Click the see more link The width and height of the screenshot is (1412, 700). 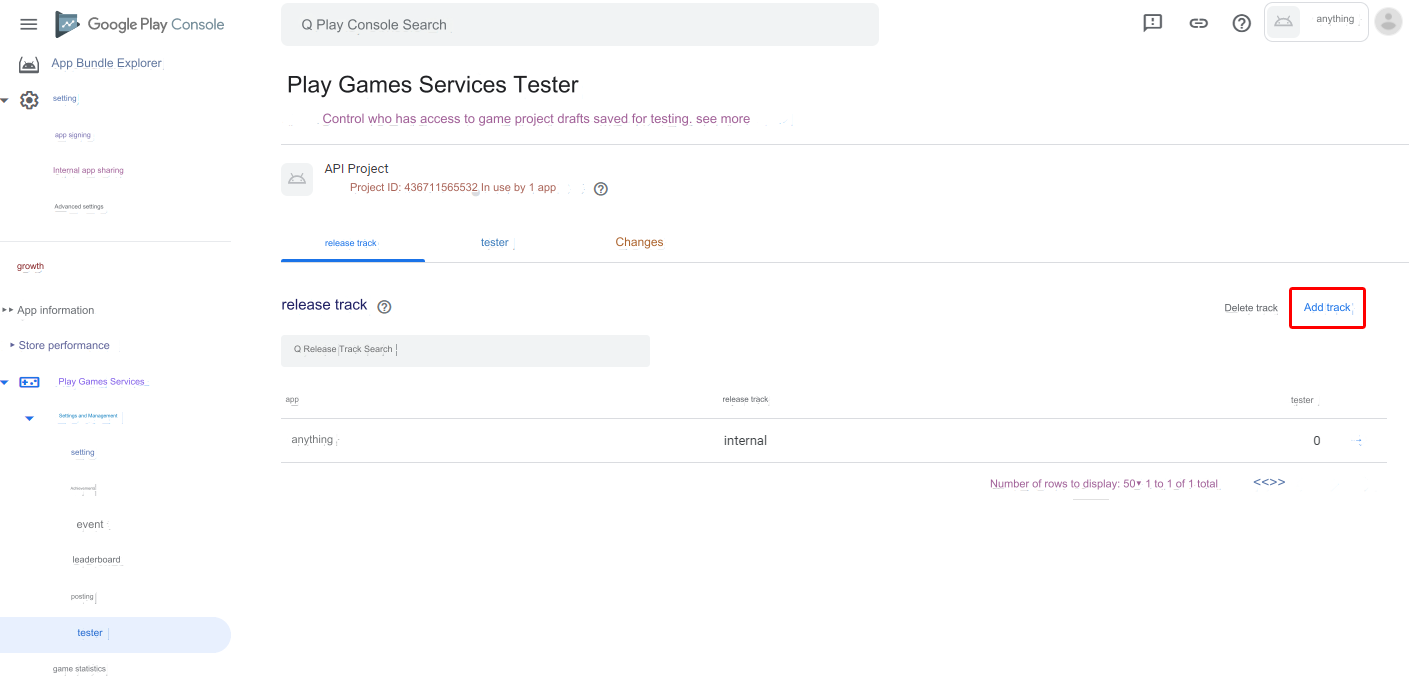click(x=723, y=119)
